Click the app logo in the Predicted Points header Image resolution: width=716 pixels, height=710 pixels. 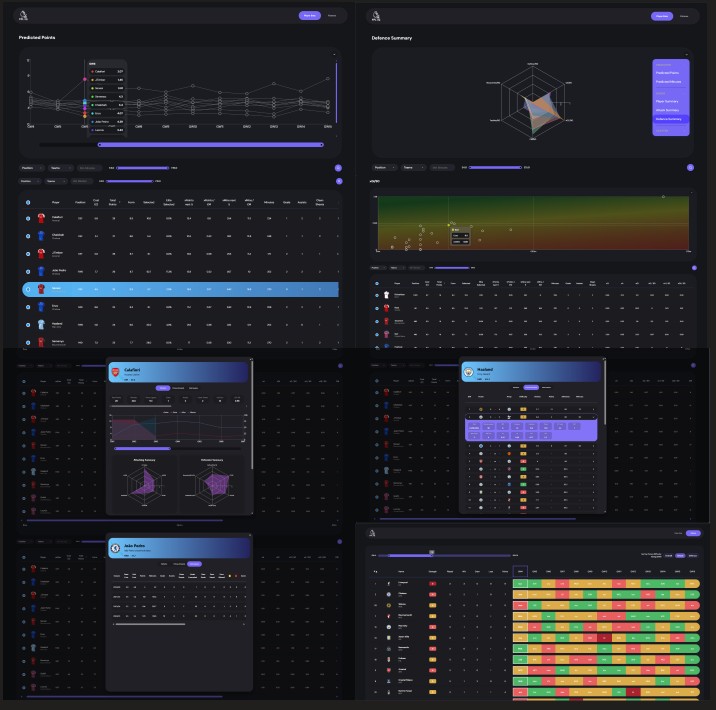25,15
